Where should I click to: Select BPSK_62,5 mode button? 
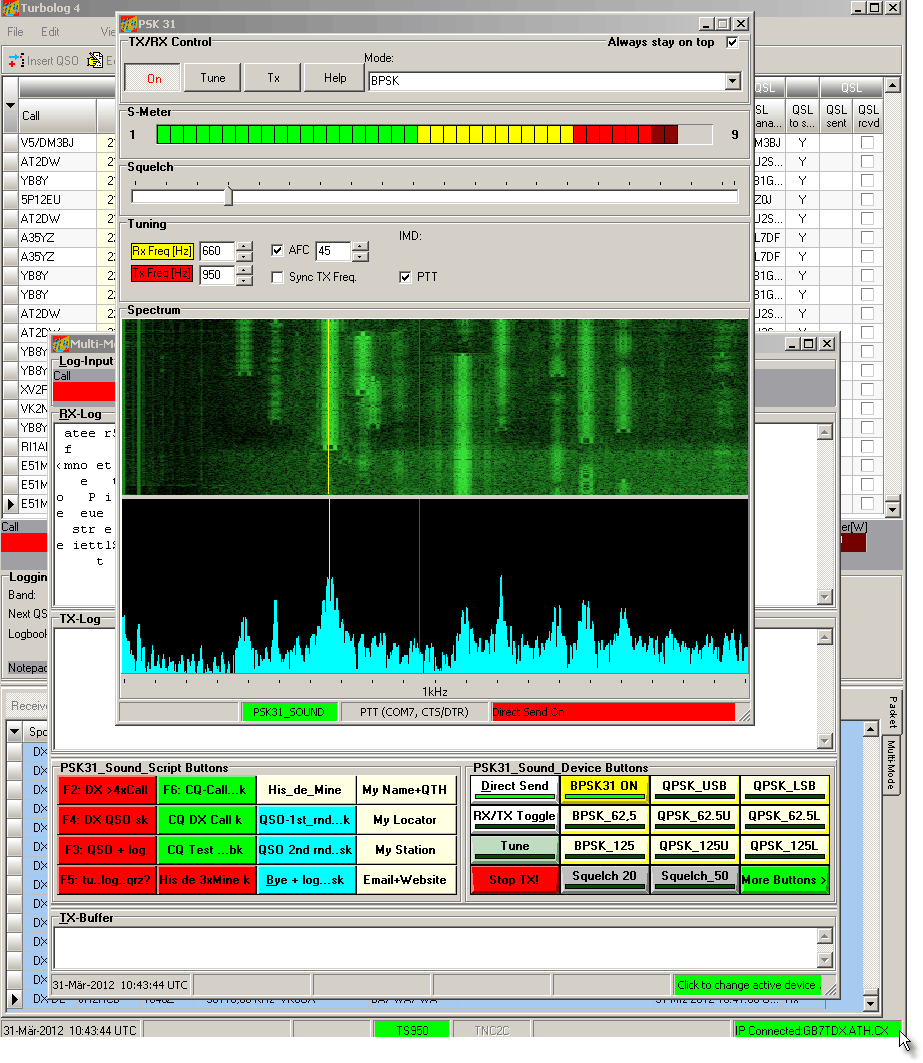pyautogui.click(x=604, y=820)
